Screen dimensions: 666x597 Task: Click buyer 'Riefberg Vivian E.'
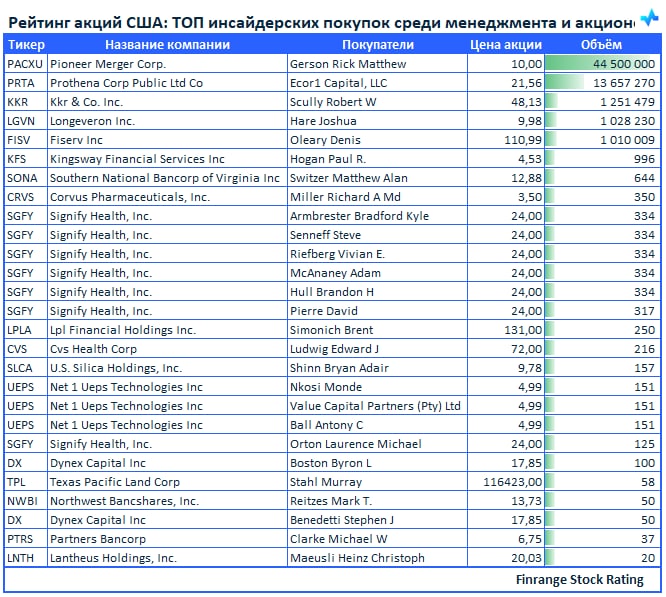337,254
